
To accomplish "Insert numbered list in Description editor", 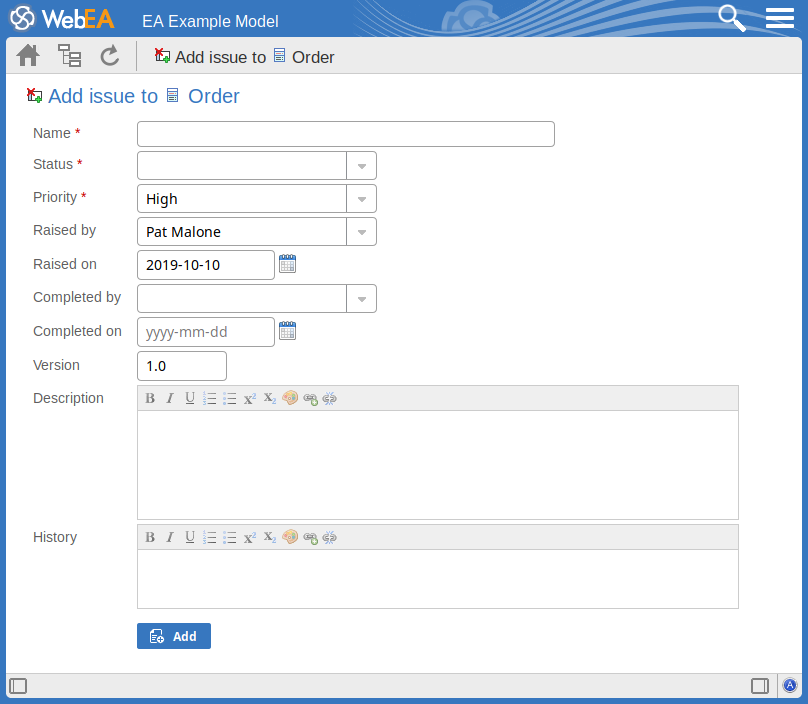I will 210,398.
